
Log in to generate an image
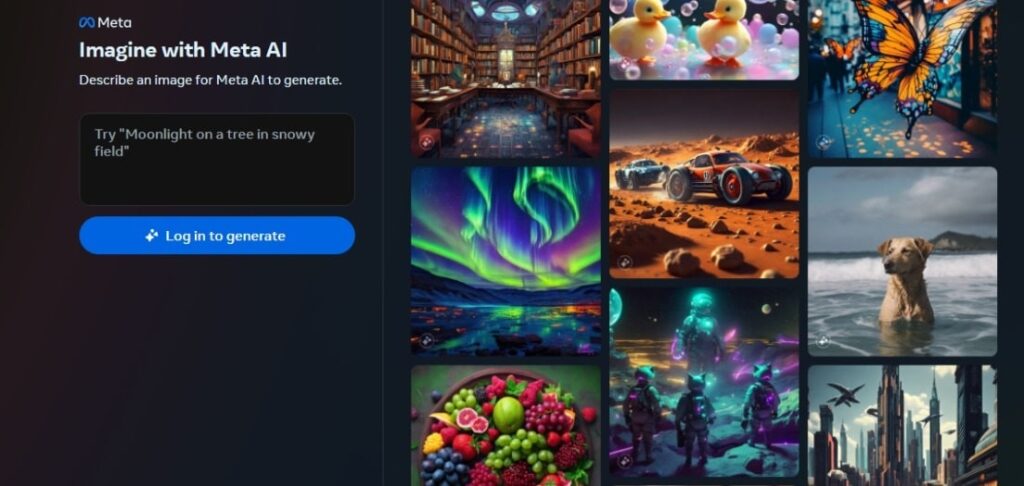click(217, 236)
